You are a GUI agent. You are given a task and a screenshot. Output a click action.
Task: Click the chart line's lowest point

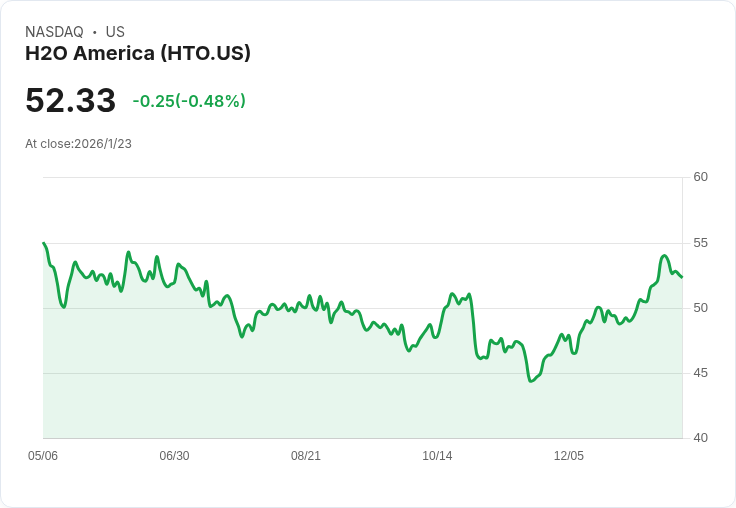pos(531,381)
